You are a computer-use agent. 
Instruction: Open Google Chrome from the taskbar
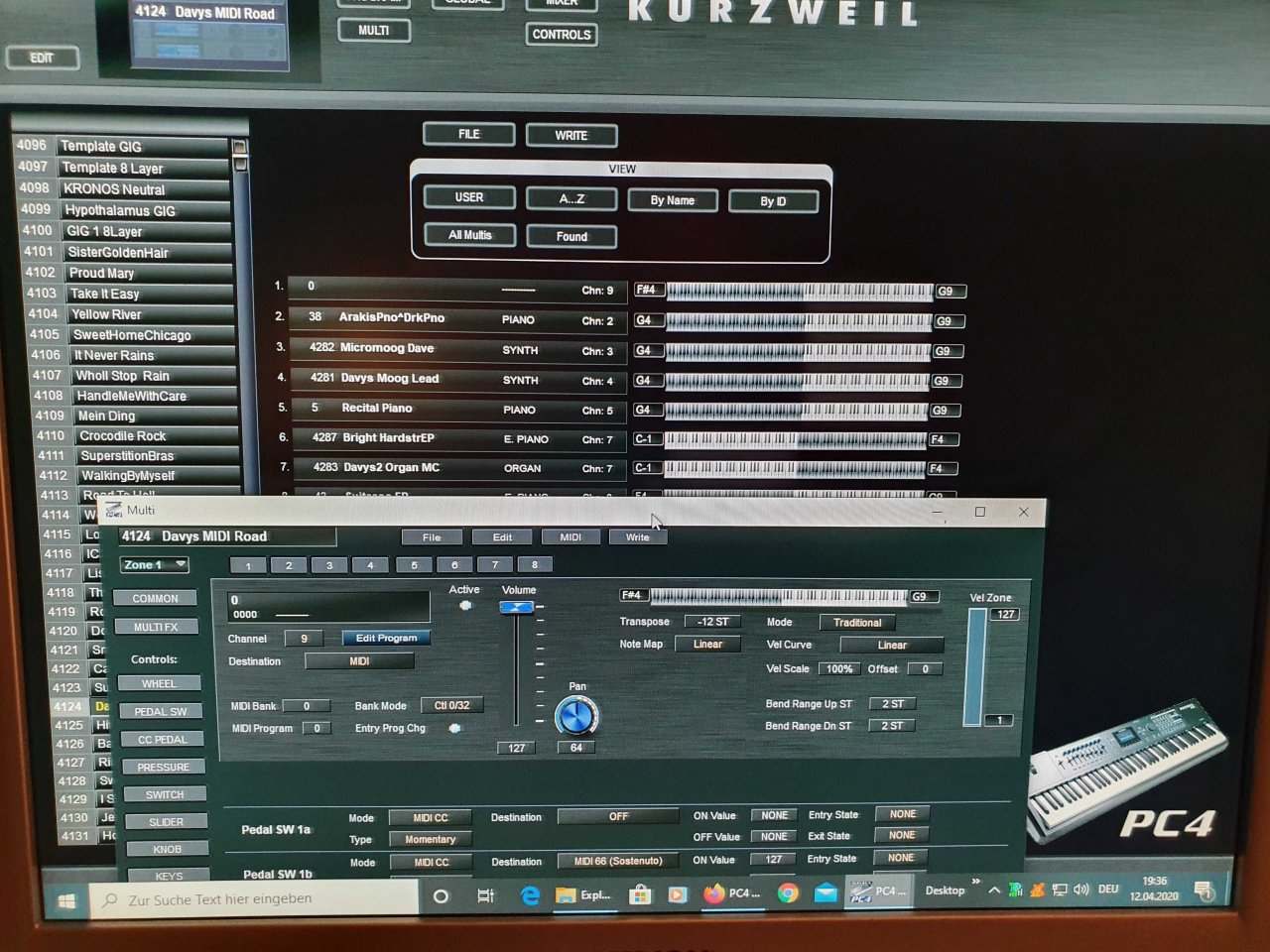pos(788,893)
